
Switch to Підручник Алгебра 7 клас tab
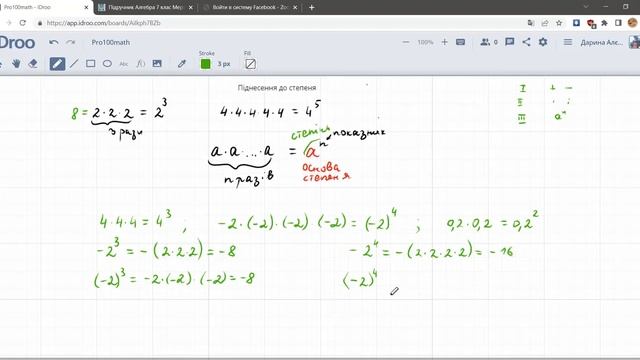click(145, 7)
